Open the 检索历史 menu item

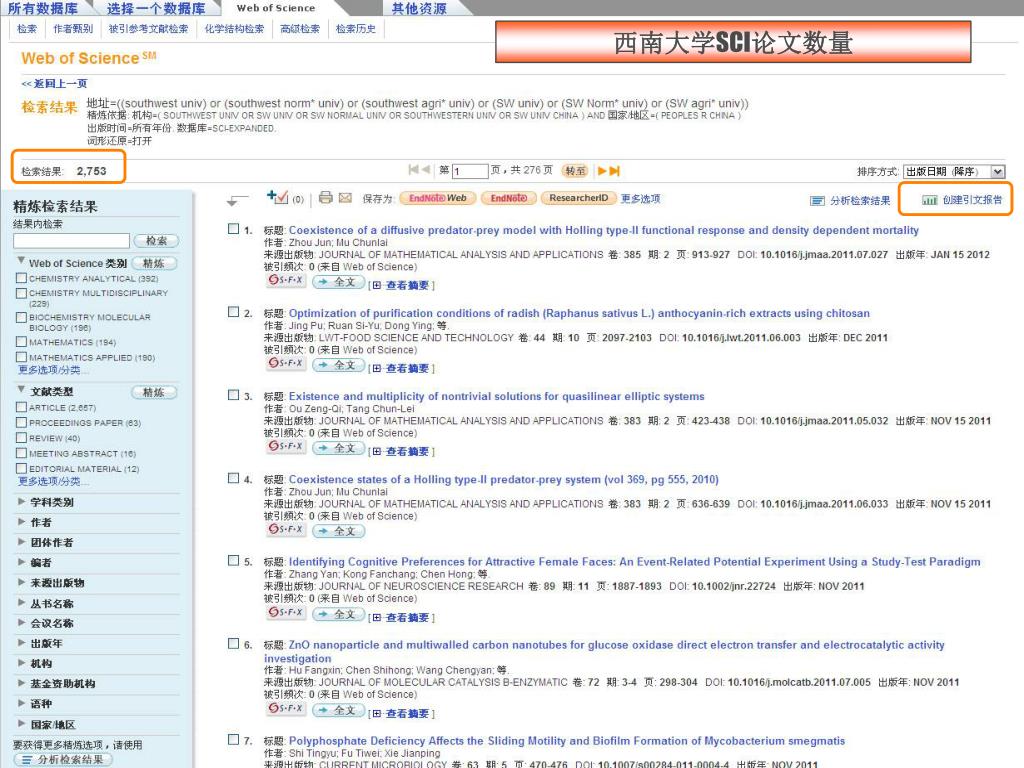(356, 29)
